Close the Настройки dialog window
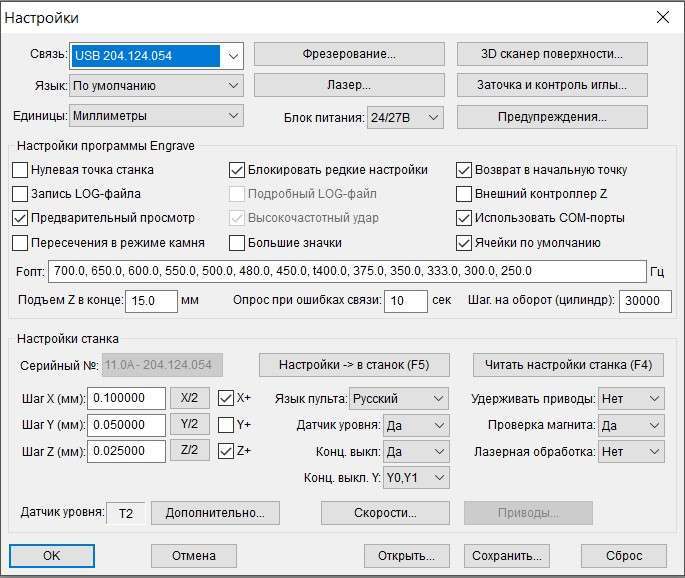Screen dimensions: 685x578 click(x=661, y=17)
